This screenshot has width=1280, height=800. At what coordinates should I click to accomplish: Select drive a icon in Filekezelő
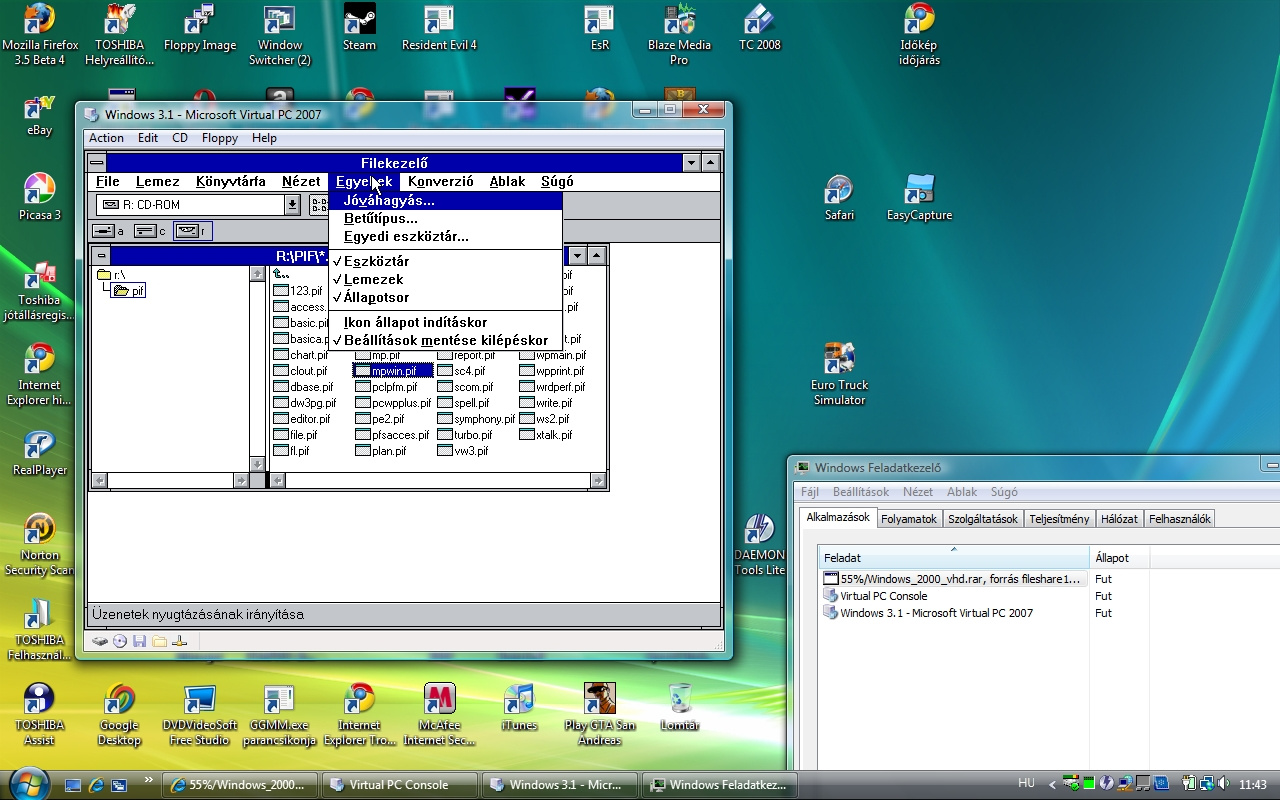(108, 231)
